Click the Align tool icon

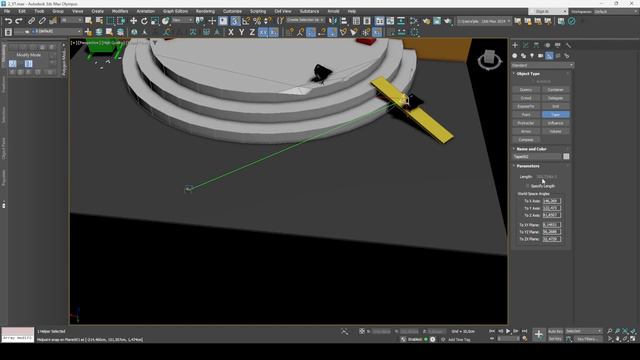click(x=344, y=21)
